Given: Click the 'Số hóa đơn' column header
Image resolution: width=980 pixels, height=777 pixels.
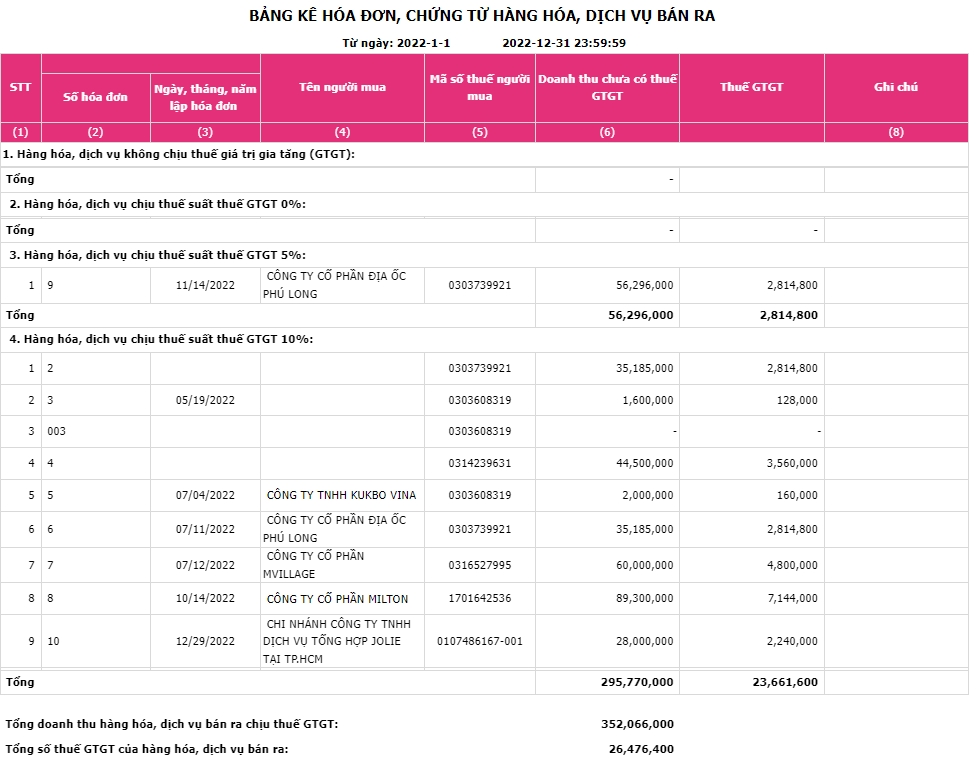Looking at the screenshot, I should 95,97.
